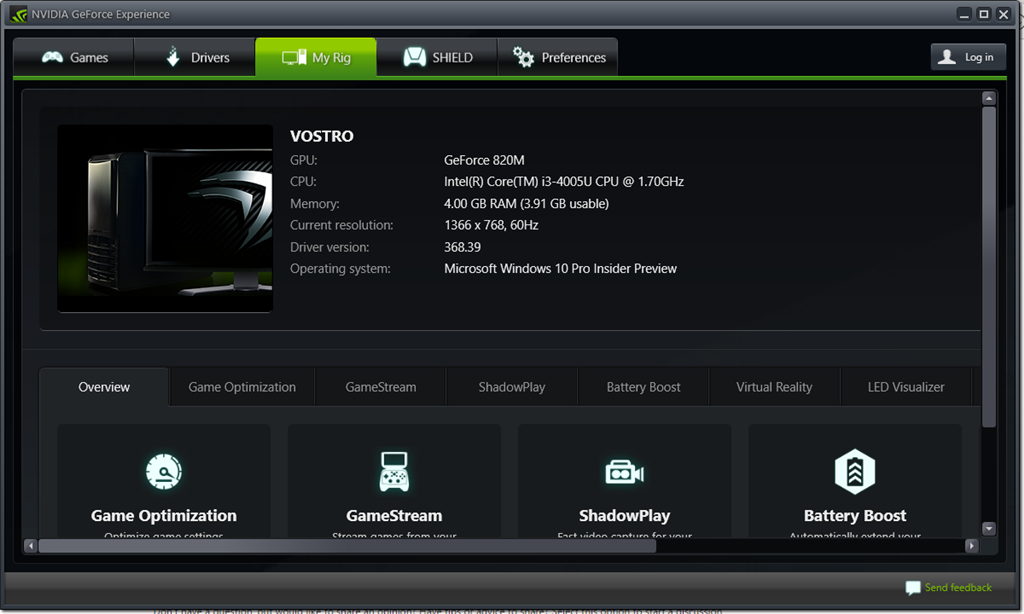Switch to Game Optimization sub-tab
Viewport: 1024px width, 614px height.
pyautogui.click(x=242, y=387)
